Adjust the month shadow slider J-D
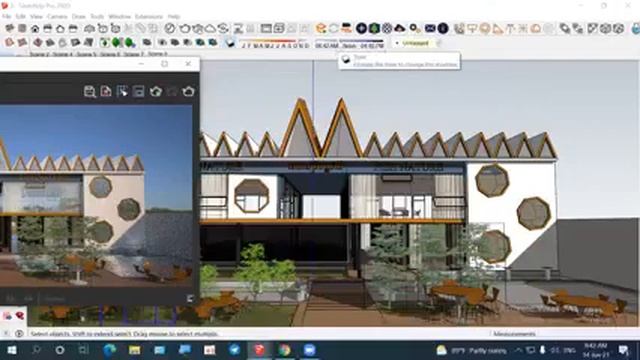Viewport: 640px width, 360px height. click(x=275, y=43)
